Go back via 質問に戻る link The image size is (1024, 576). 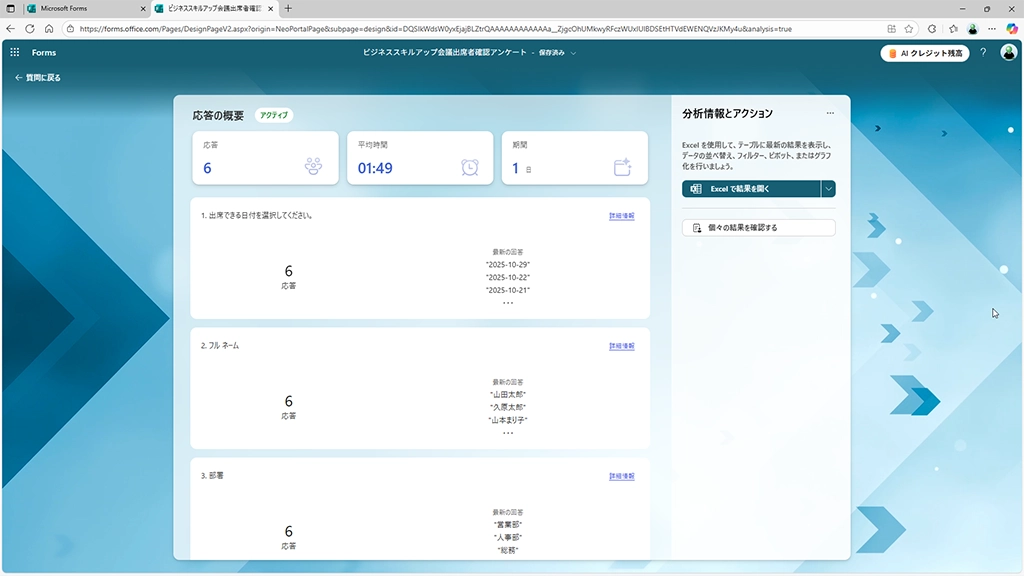coord(38,77)
